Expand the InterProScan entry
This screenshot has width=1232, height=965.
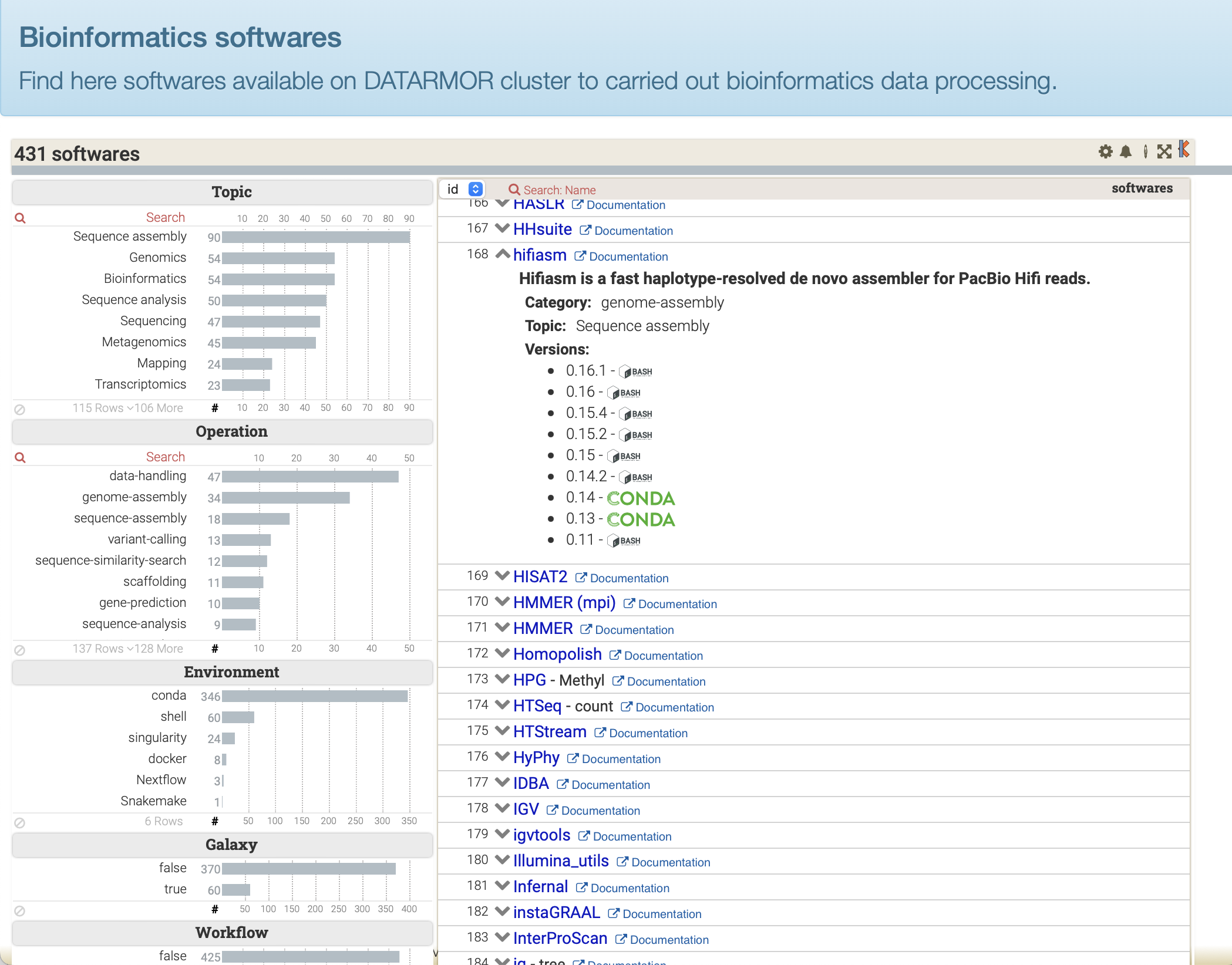click(502, 937)
